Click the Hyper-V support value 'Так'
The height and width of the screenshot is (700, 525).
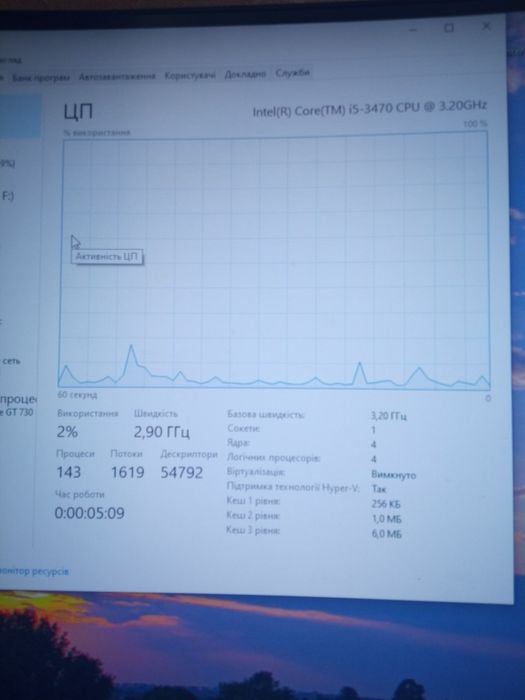[x=379, y=489]
